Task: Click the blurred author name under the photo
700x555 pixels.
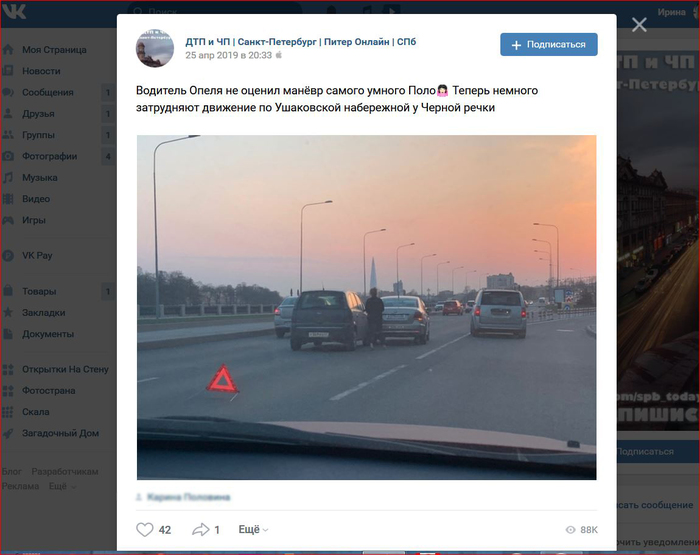Action: click(188, 497)
